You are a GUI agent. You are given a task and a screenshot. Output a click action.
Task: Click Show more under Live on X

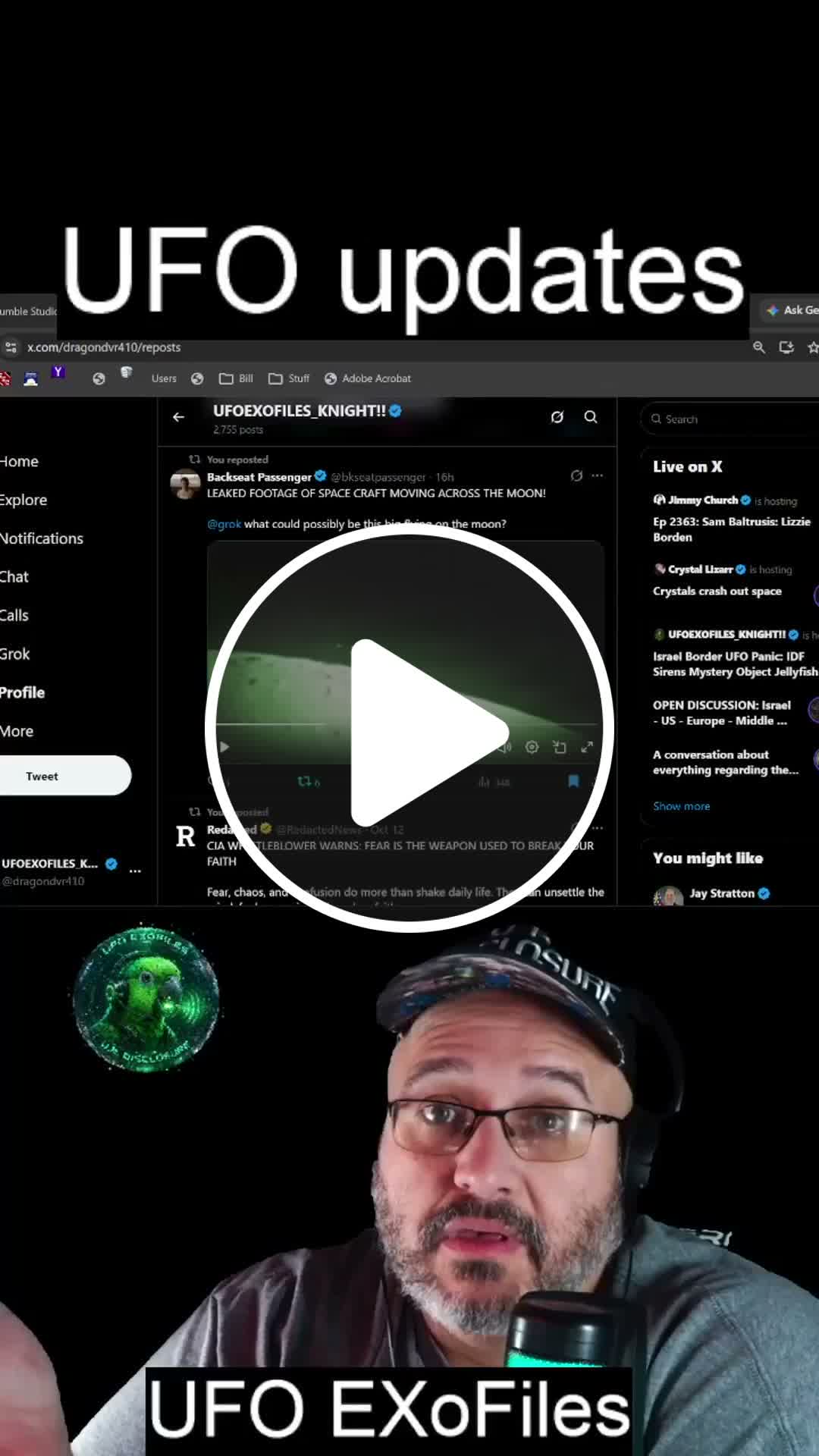(x=682, y=806)
